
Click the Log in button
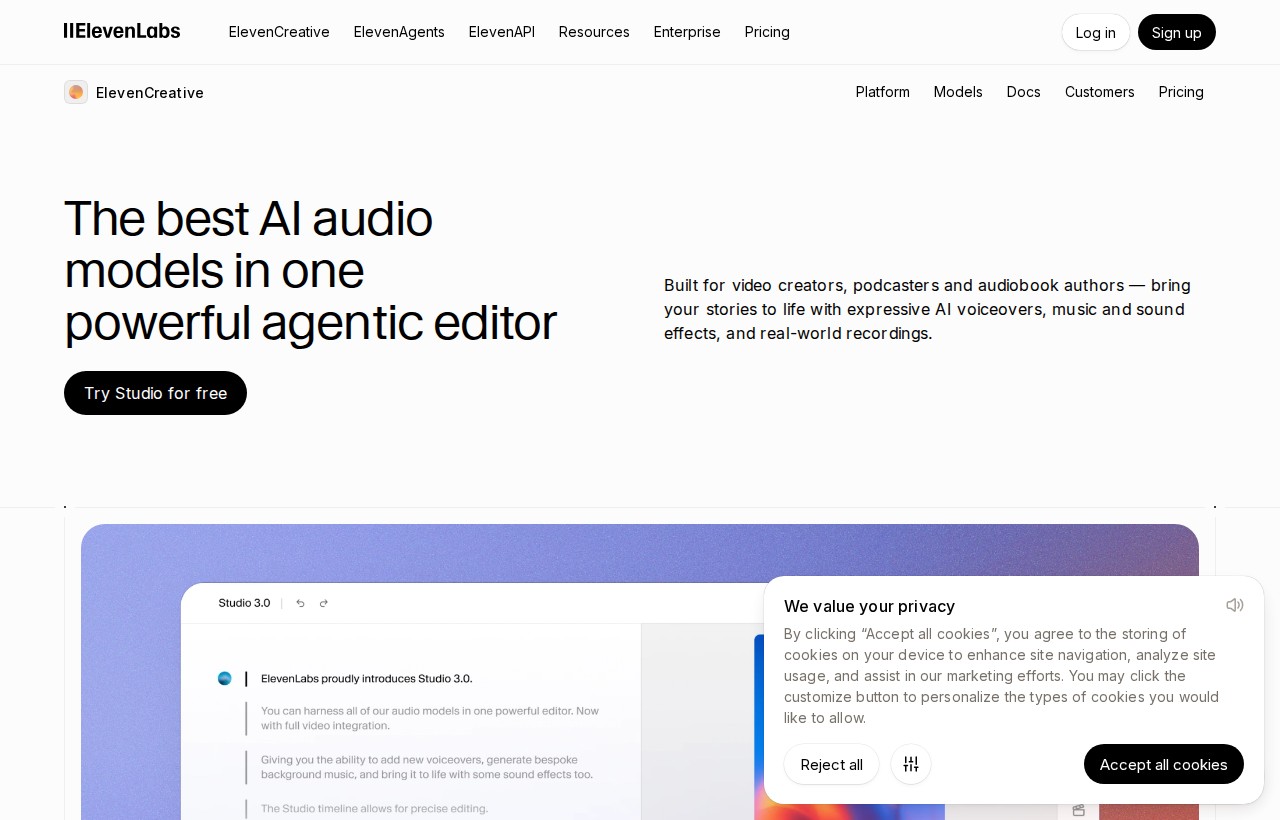pos(1096,32)
